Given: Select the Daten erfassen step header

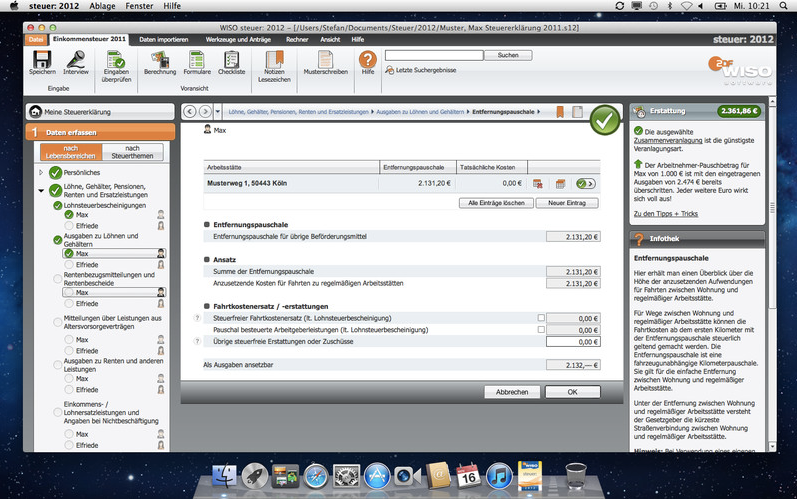Looking at the screenshot, I should 100,132.
